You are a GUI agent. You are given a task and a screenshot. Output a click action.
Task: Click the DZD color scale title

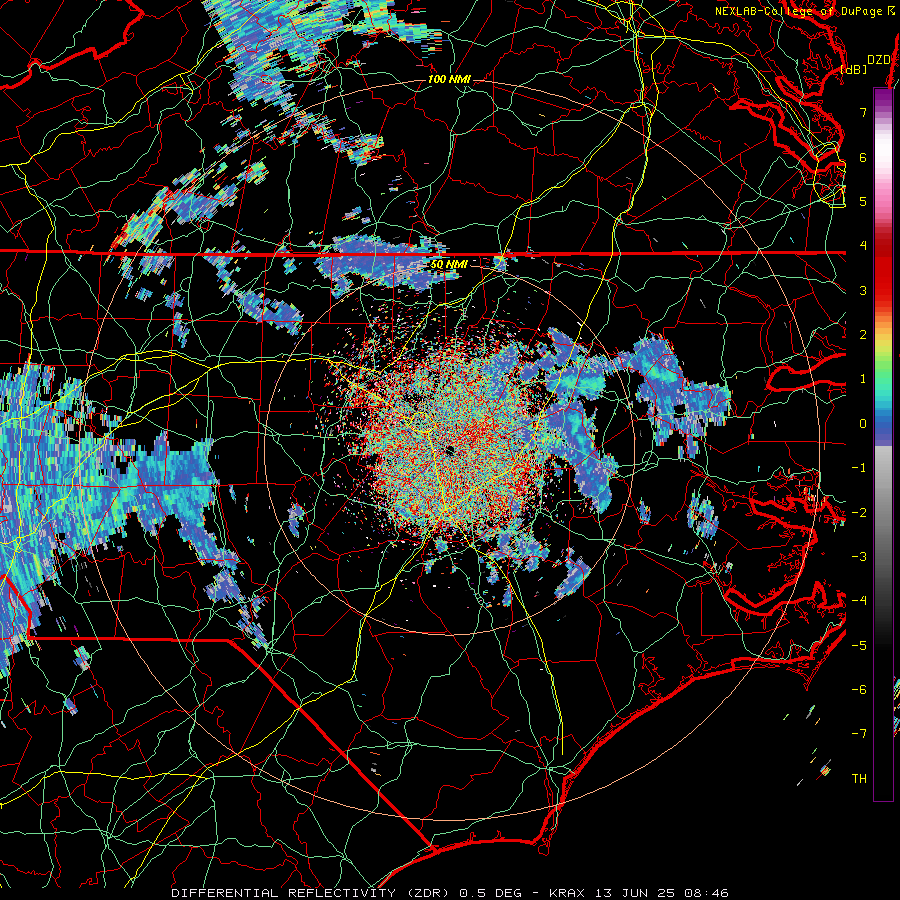(x=878, y=60)
